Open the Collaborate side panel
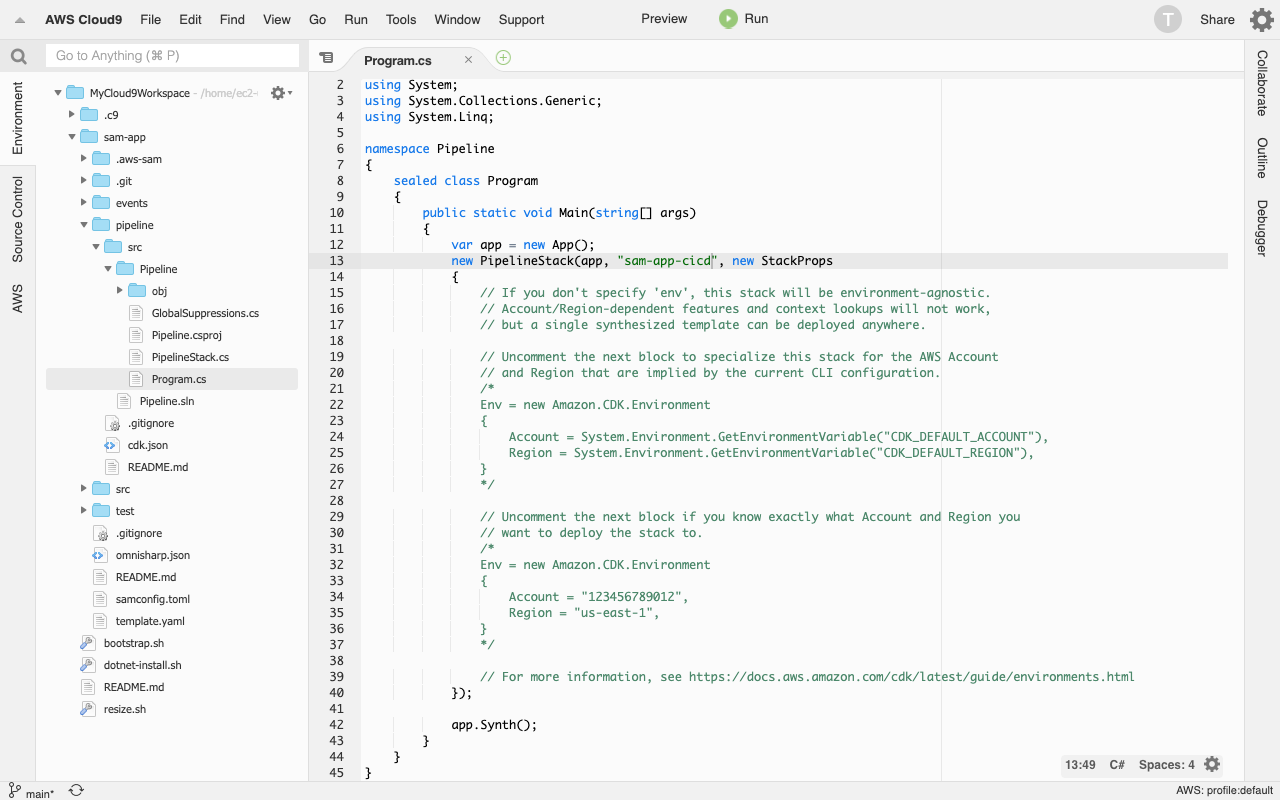Image resolution: width=1280 pixels, height=800 pixels. click(1262, 83)
